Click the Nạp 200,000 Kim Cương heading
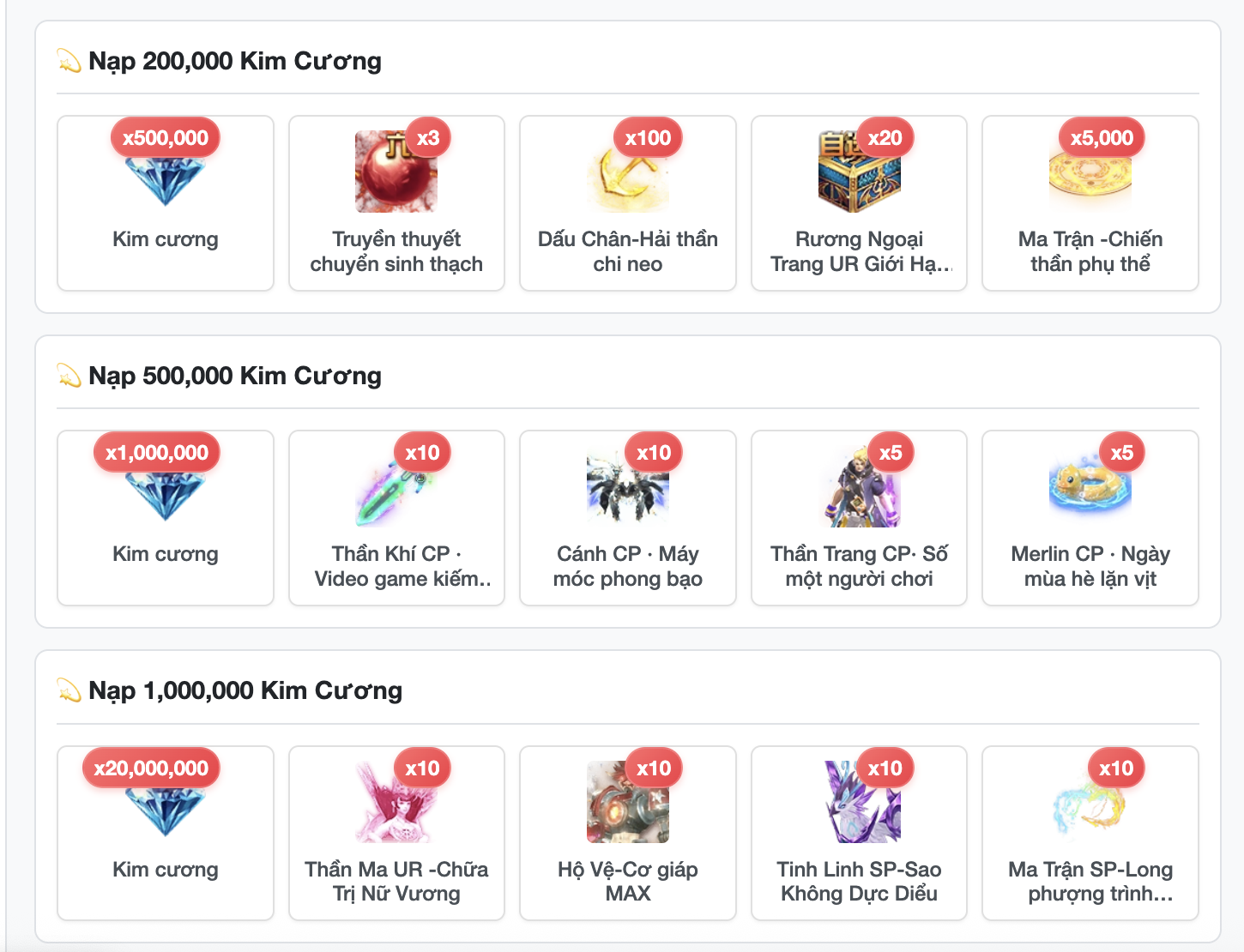 coord(235,61)
